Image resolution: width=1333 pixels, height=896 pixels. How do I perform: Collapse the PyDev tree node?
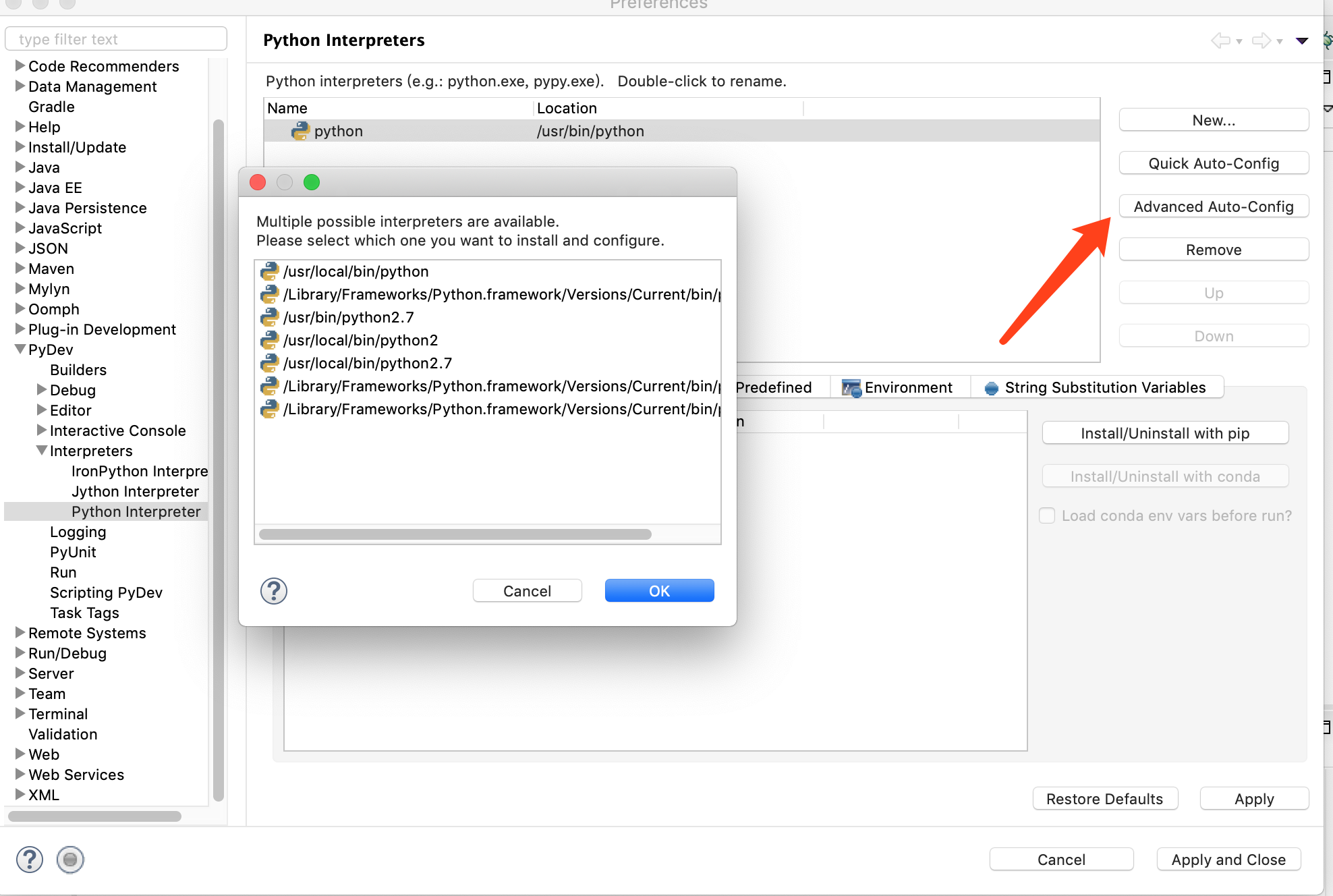pyautogui.click(x=20, y=349)
